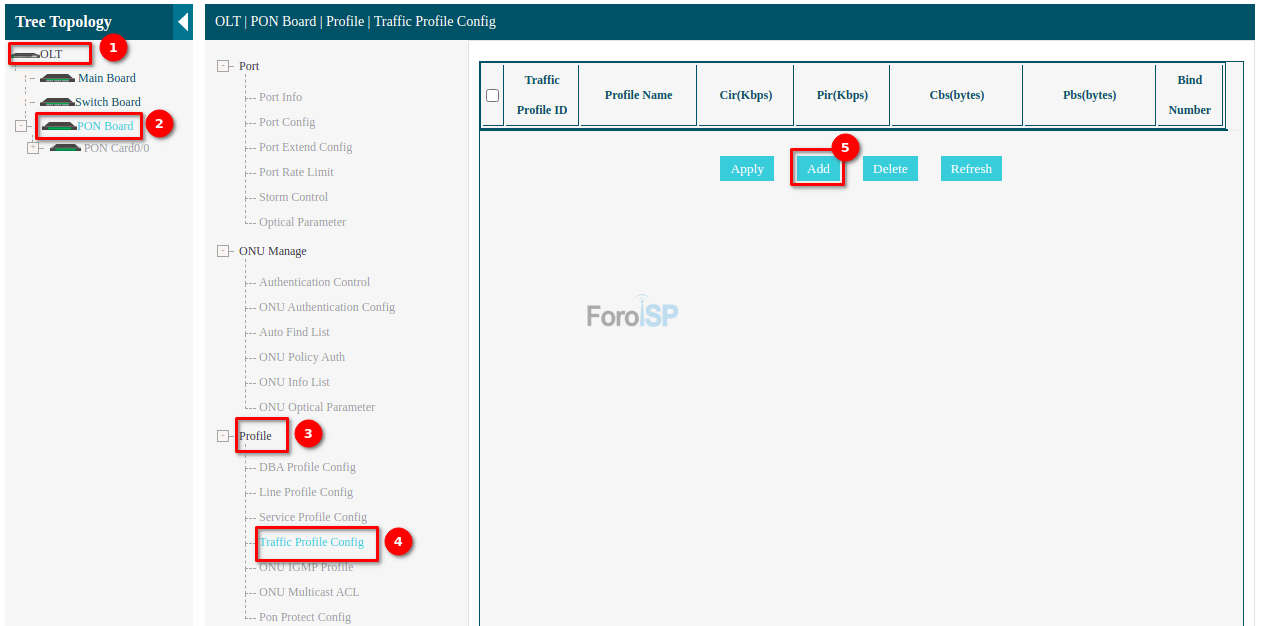The width and height of the screenshot is (1266, 626).
Task: Collapse the ONU Manage section
Action: [x=223, y=251]
